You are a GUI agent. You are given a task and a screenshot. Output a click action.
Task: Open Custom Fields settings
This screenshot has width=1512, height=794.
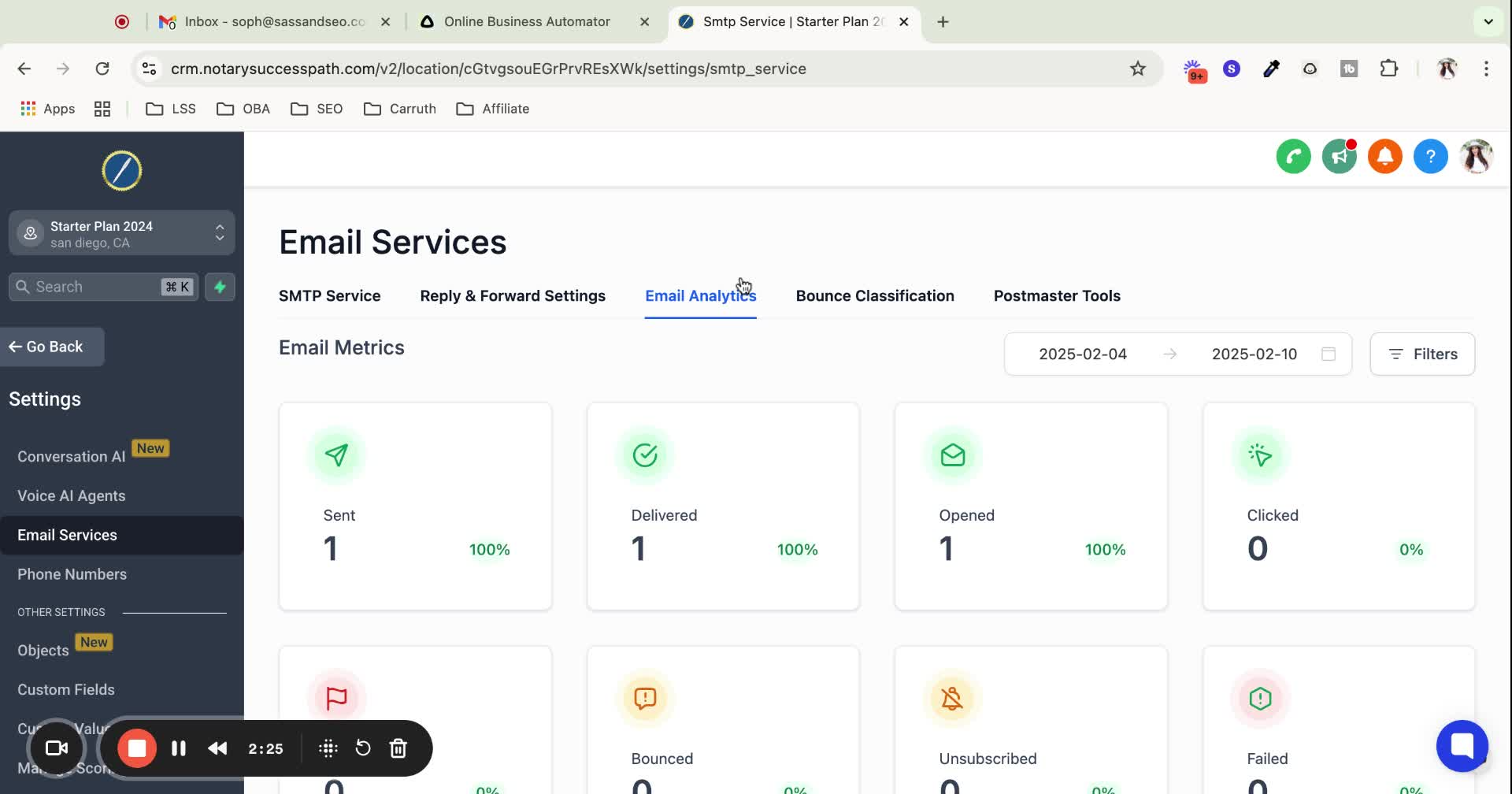point(66,689)
